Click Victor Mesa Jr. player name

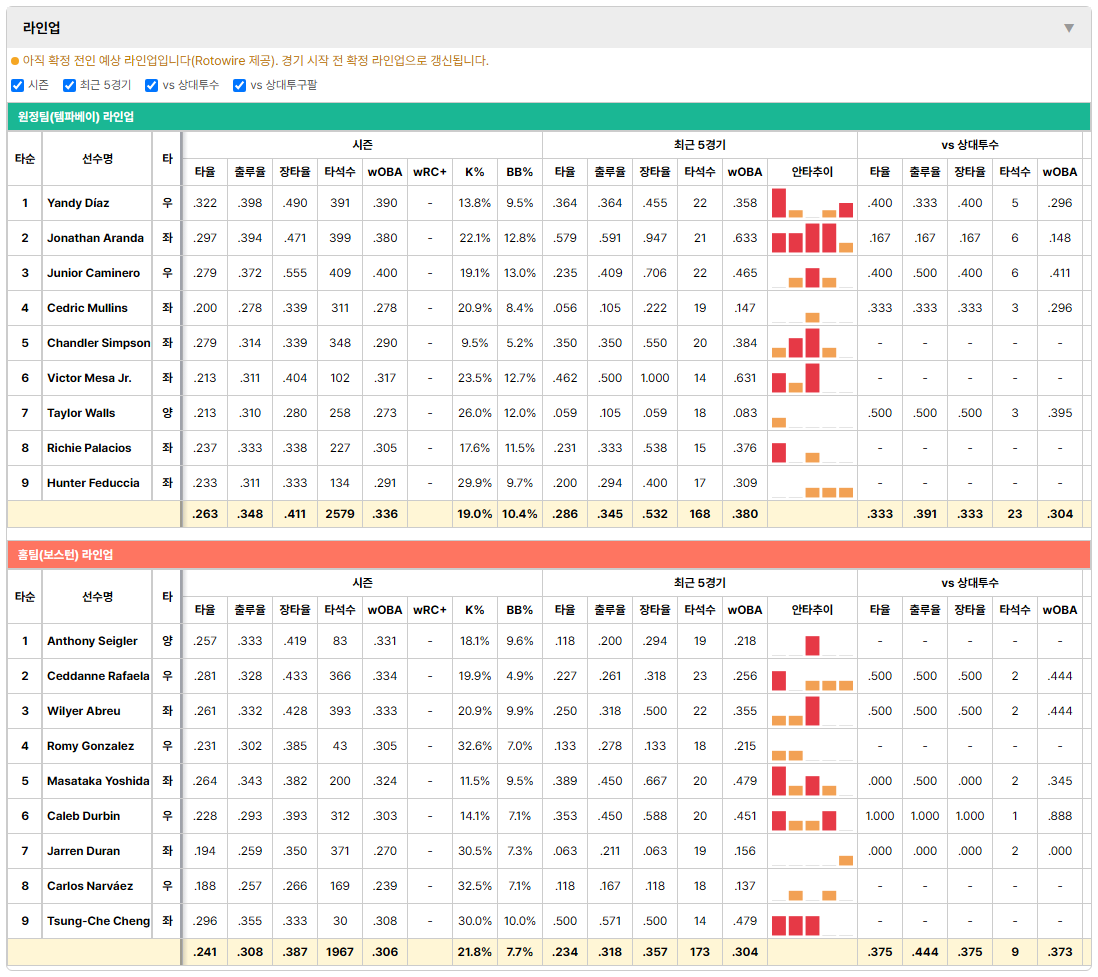pyautogui.click(x=89, y=378)
